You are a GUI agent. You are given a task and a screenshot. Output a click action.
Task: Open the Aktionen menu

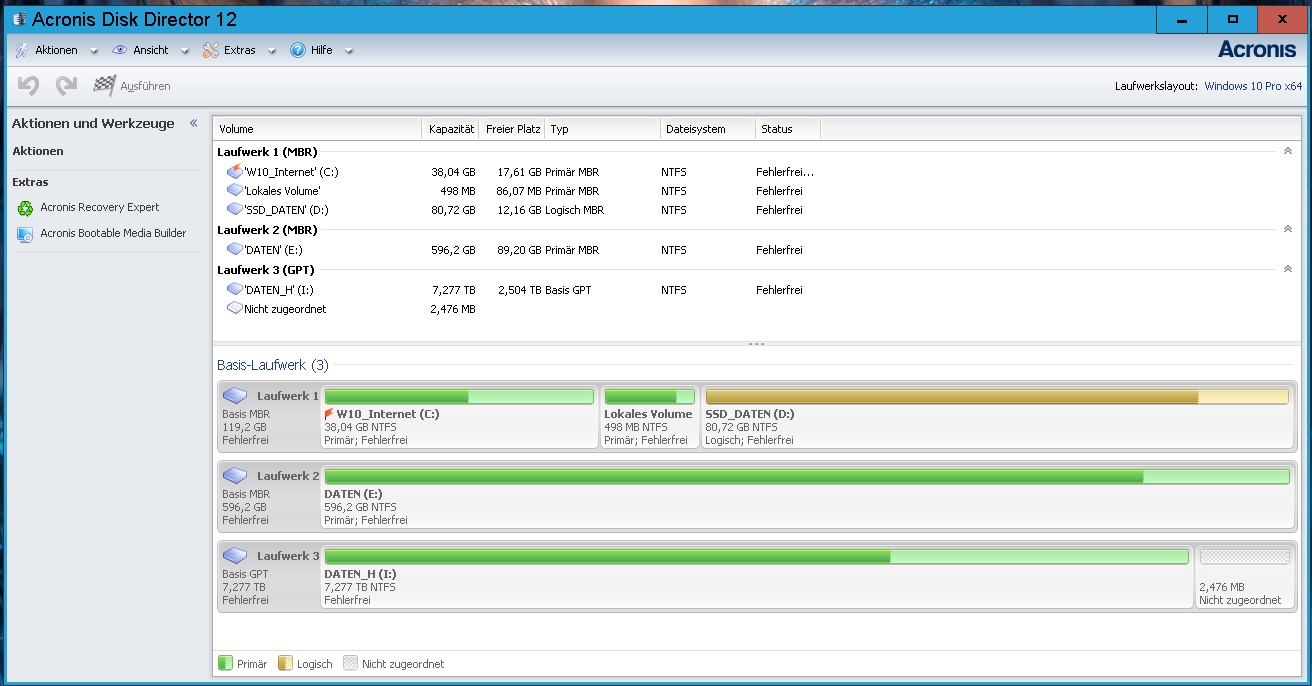coord(56,50)
